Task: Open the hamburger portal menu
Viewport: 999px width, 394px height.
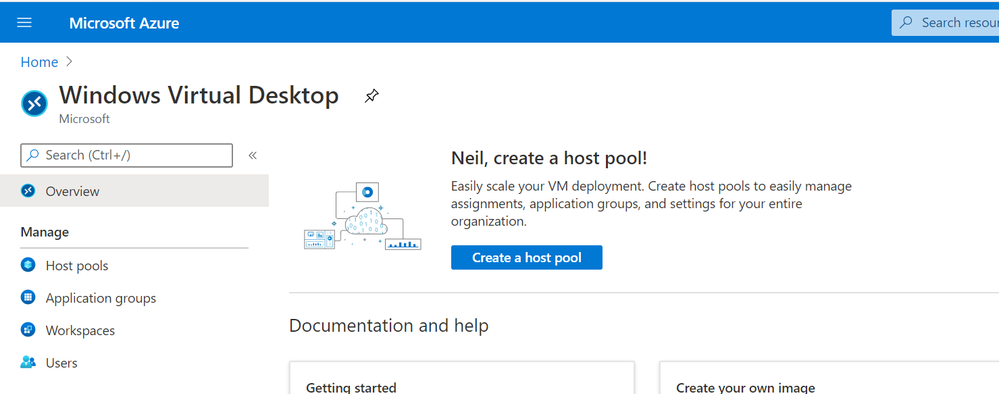Action: (24, 23)
